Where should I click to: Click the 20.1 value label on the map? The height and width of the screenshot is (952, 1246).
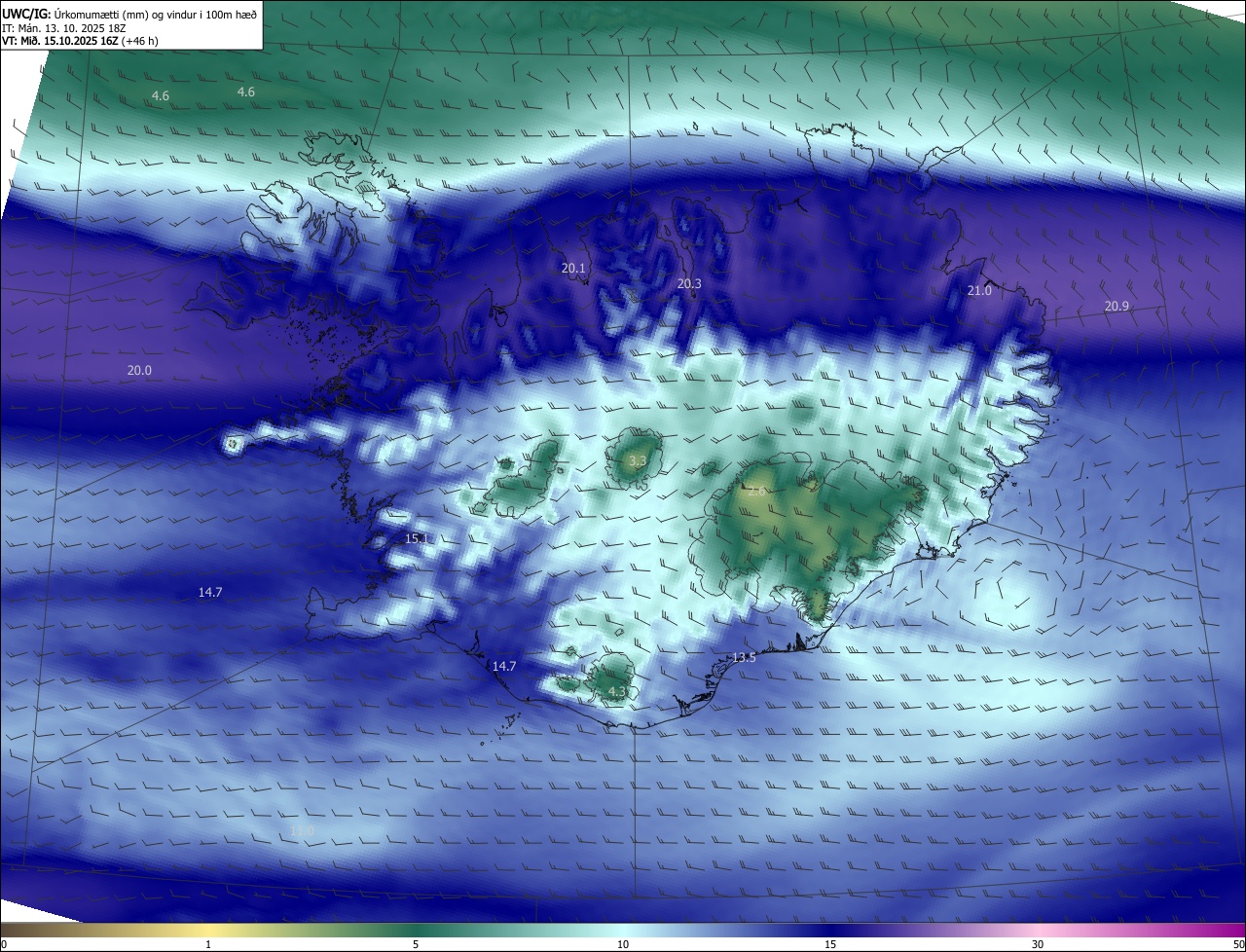pyautogui.click(x=574, y=268)
